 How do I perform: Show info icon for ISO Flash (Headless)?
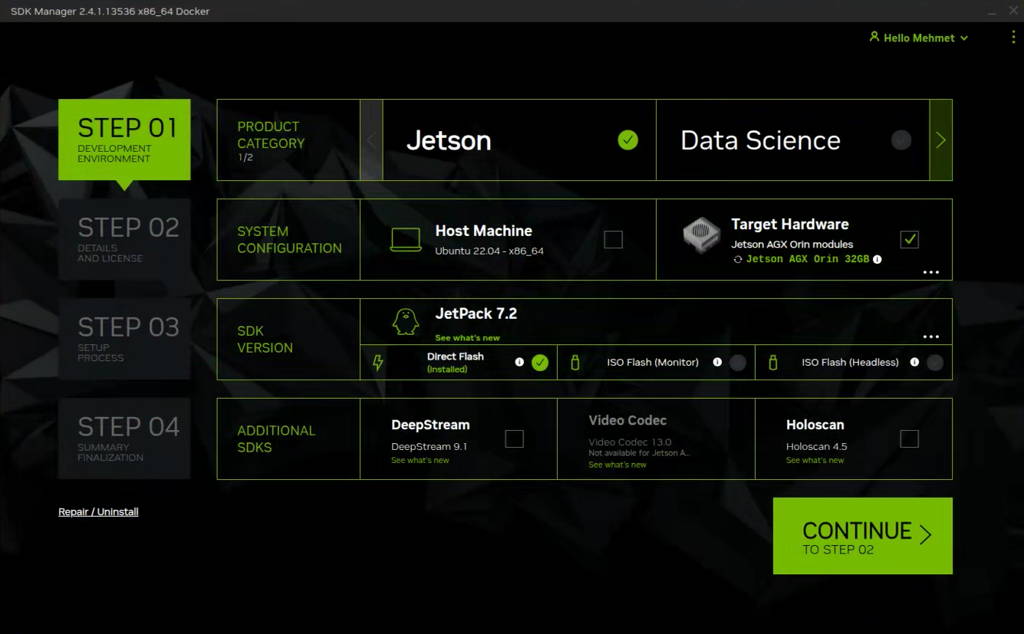click(914, 362)
